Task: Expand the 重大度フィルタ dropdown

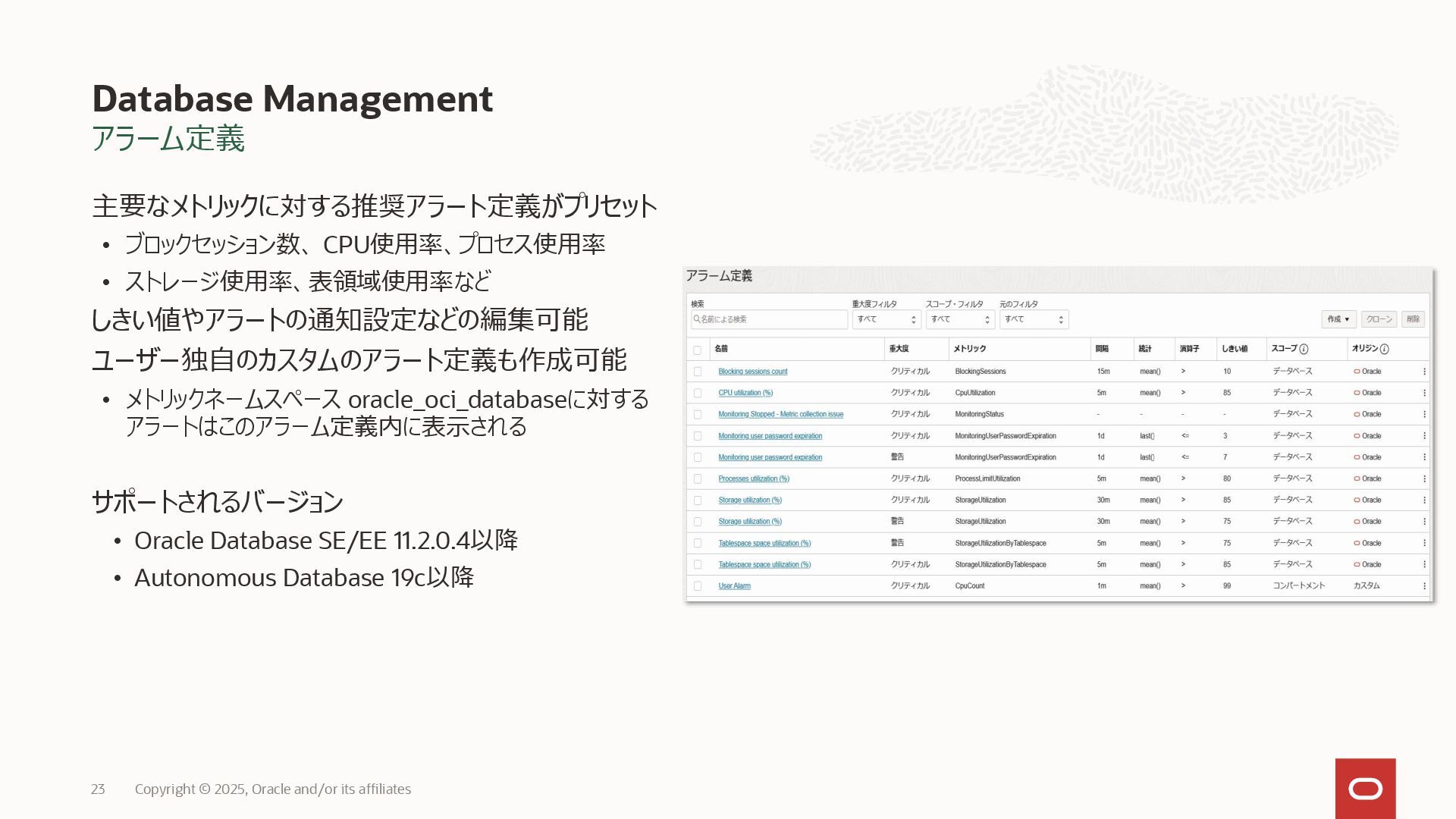Action: (x=886, y=319)
